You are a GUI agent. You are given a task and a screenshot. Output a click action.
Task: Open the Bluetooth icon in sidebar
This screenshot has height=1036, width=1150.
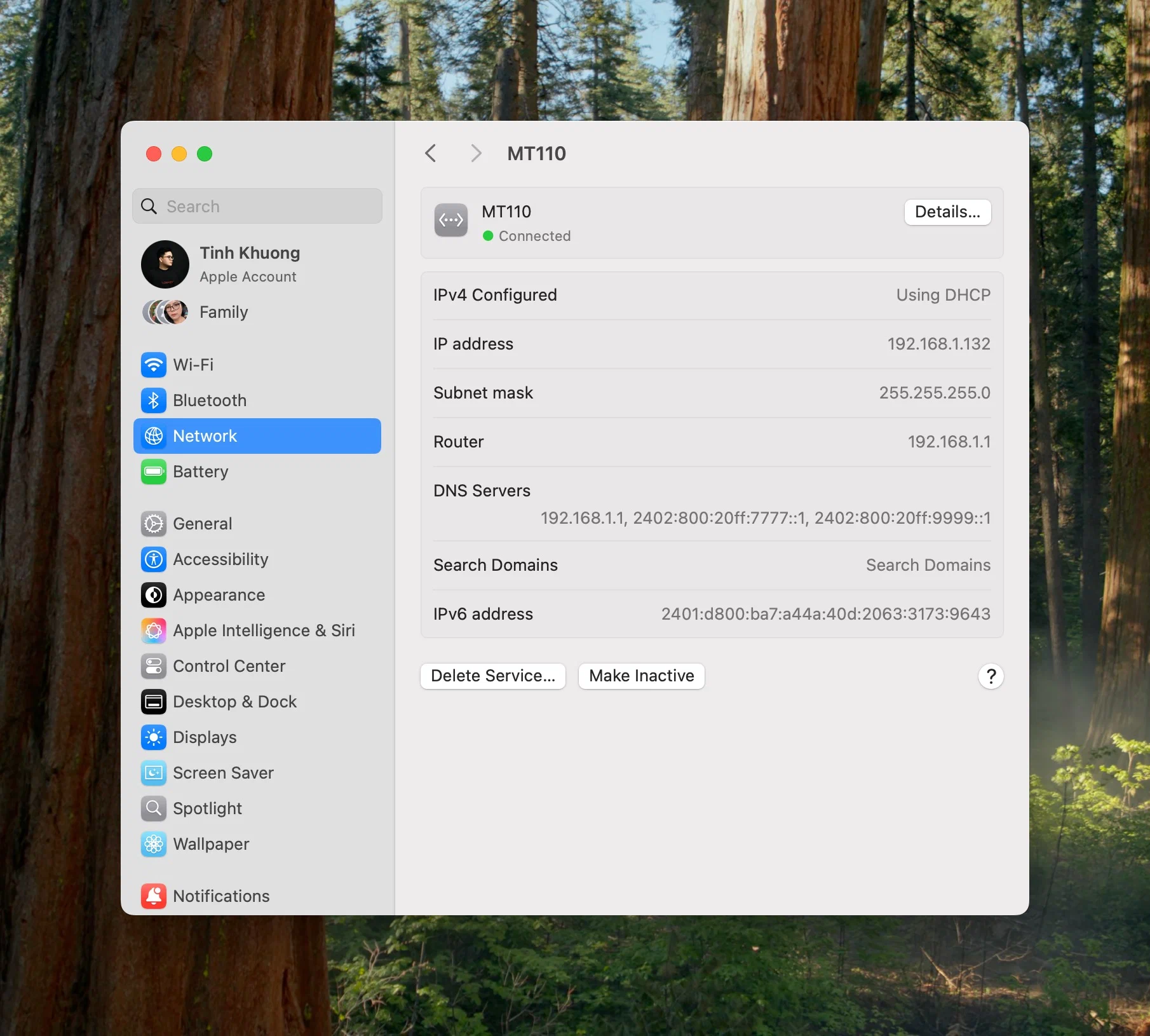[154, 400]
